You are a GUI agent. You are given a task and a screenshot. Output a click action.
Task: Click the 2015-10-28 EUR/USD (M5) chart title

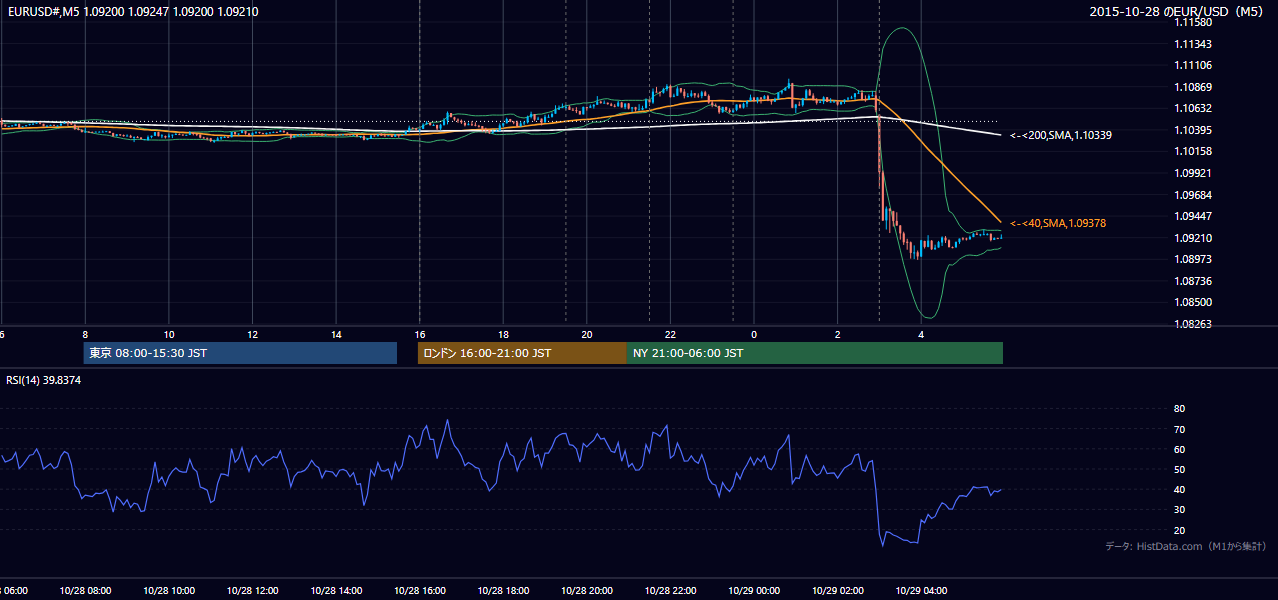coord(1176,11)
